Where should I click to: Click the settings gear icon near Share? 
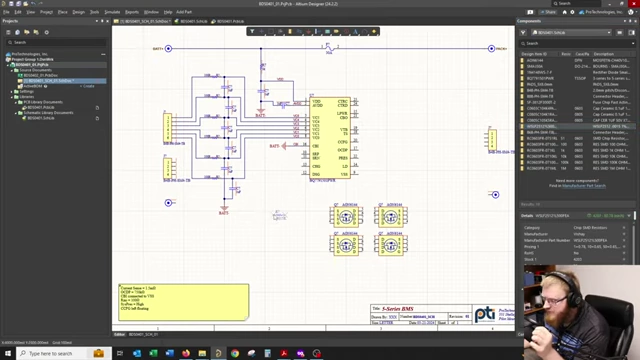click(572, 12)
